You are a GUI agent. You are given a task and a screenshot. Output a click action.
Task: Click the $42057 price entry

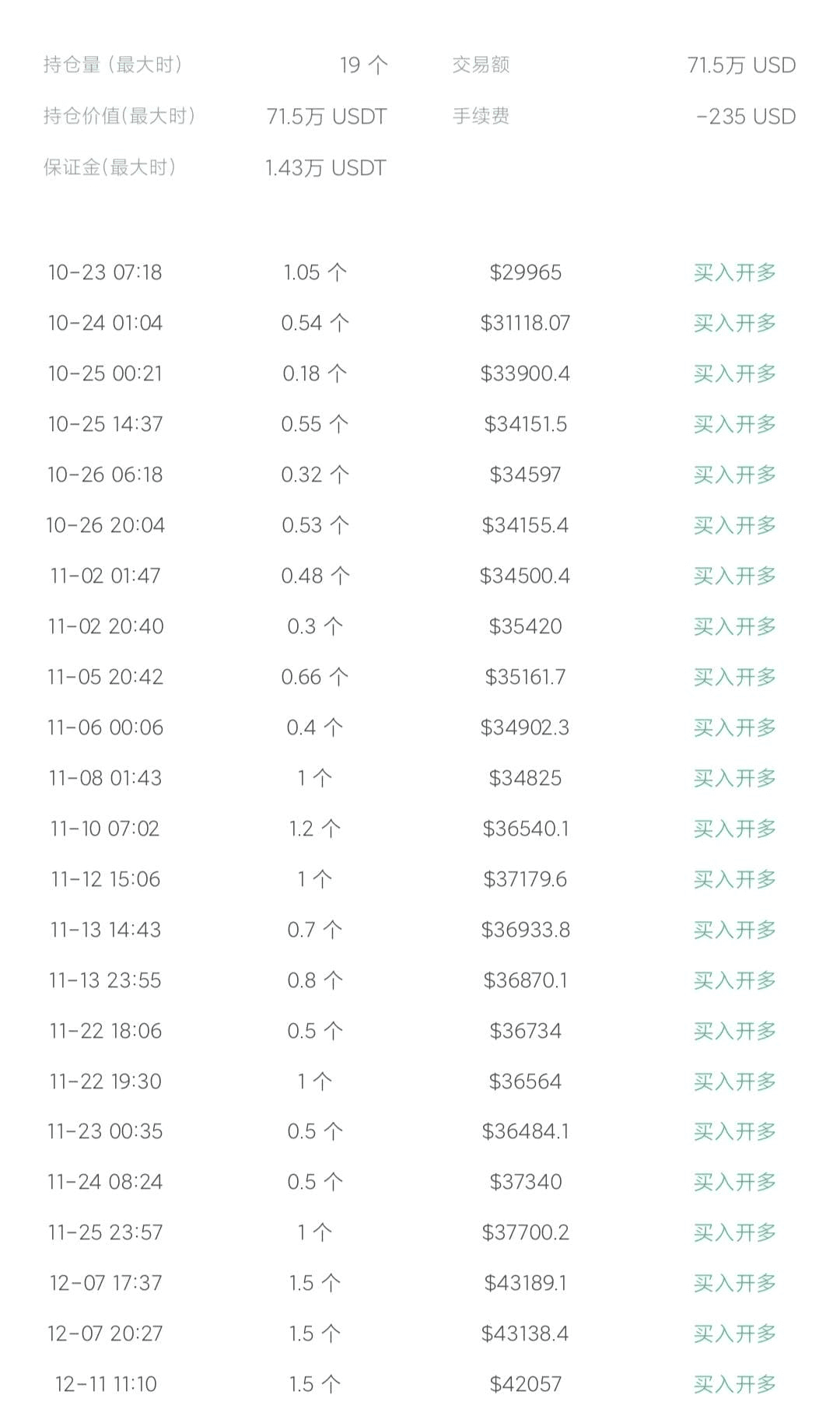tap(525, 1384)
